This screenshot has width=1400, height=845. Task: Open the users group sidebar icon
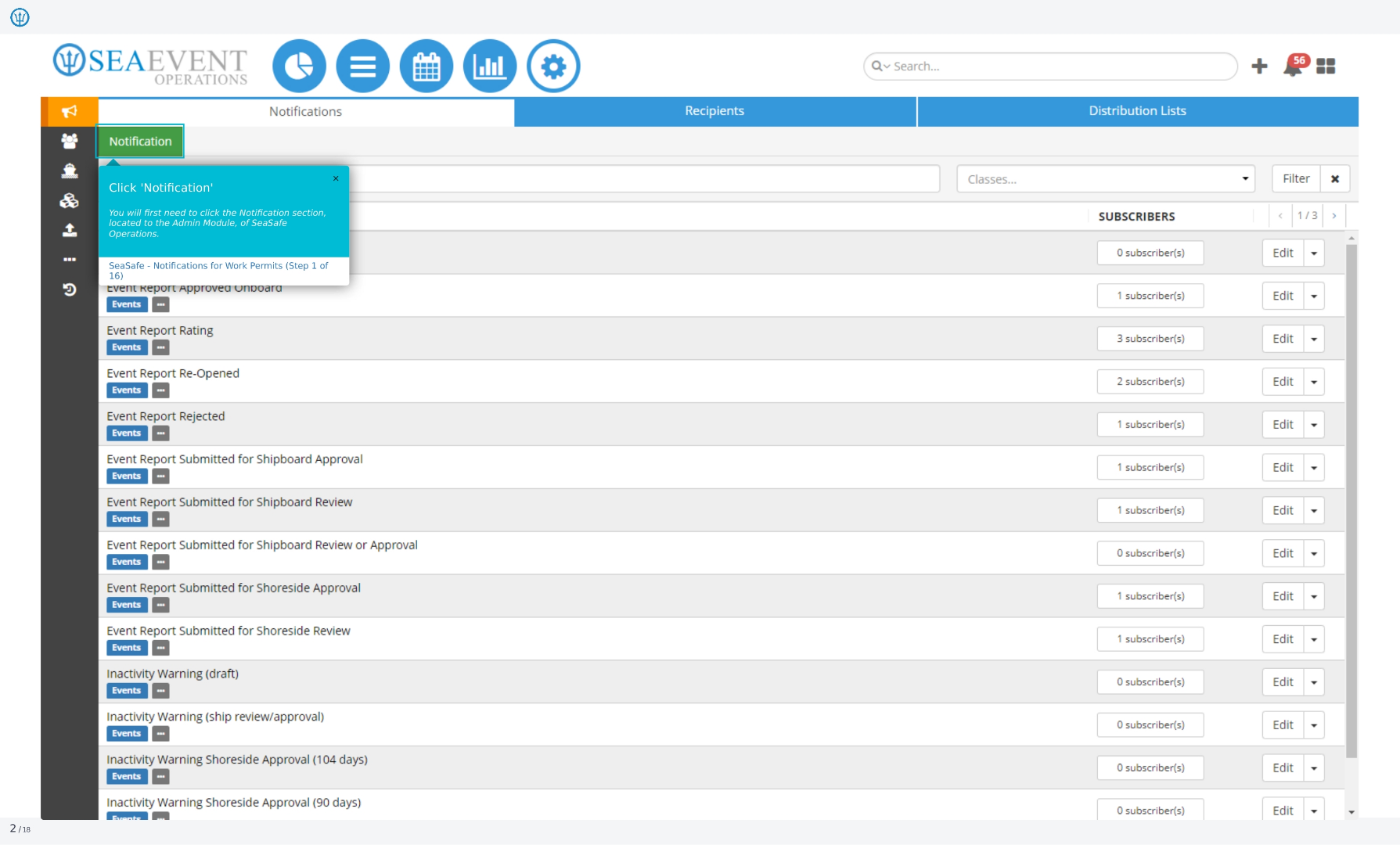click(x=70, y=141)
